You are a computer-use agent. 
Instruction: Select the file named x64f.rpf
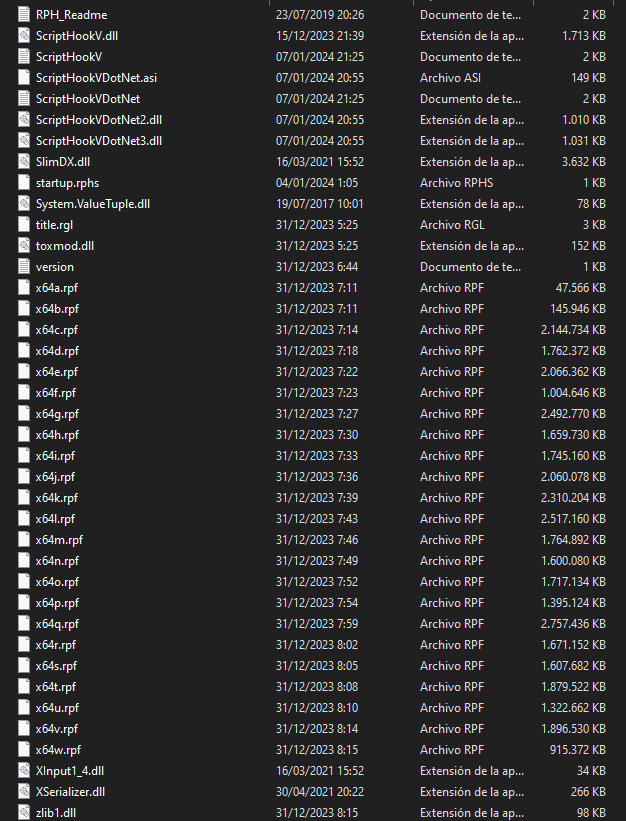coord(55,393)
